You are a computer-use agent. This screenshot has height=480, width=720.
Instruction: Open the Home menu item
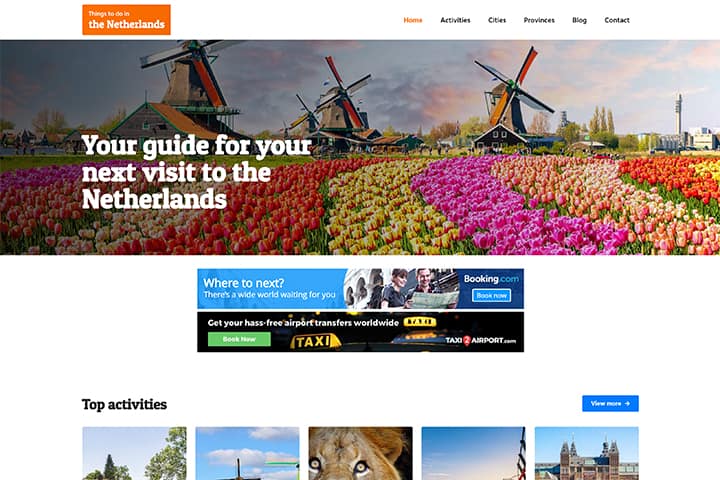413,20
